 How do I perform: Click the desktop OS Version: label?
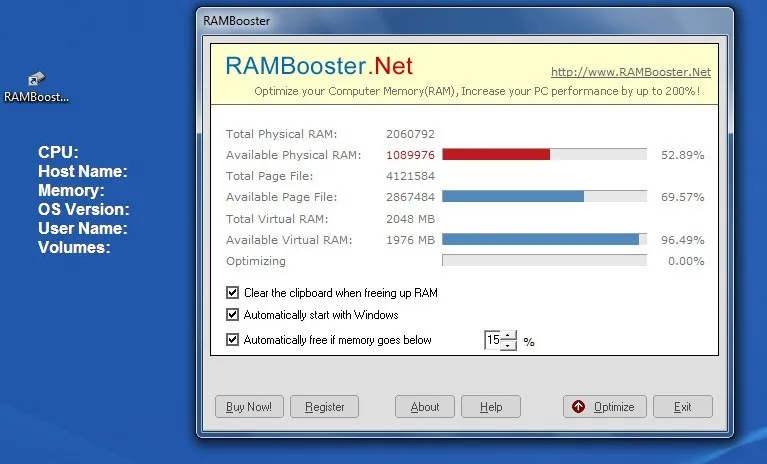[x=84, y=209]
